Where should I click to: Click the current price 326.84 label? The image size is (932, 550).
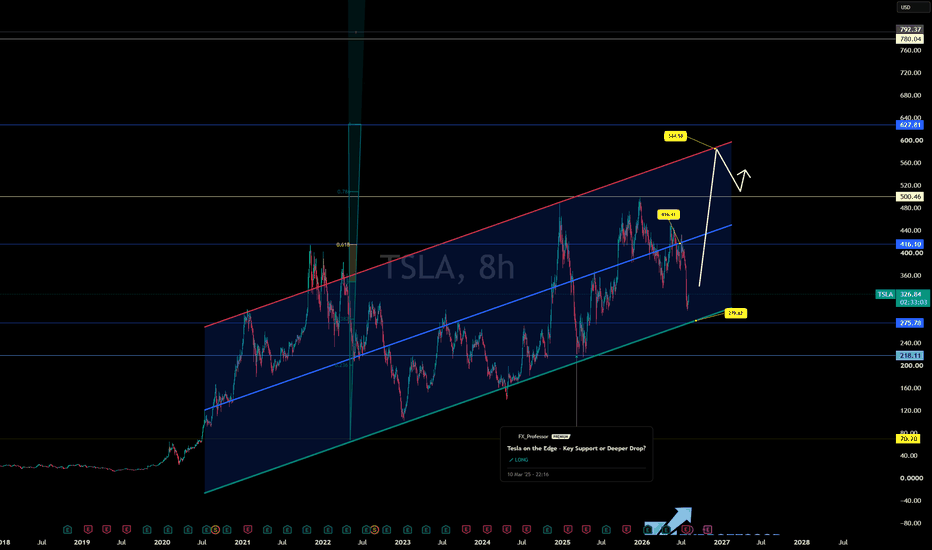click(x=910, y=294)
